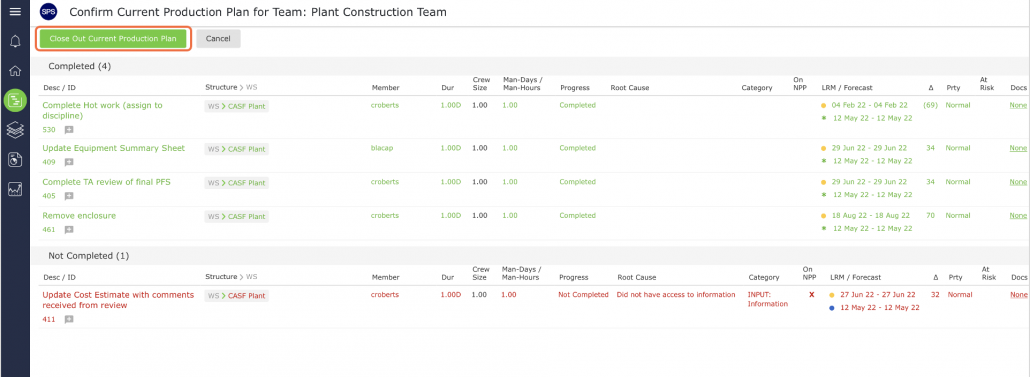Click Not Completed progress status

pos(583,295)
